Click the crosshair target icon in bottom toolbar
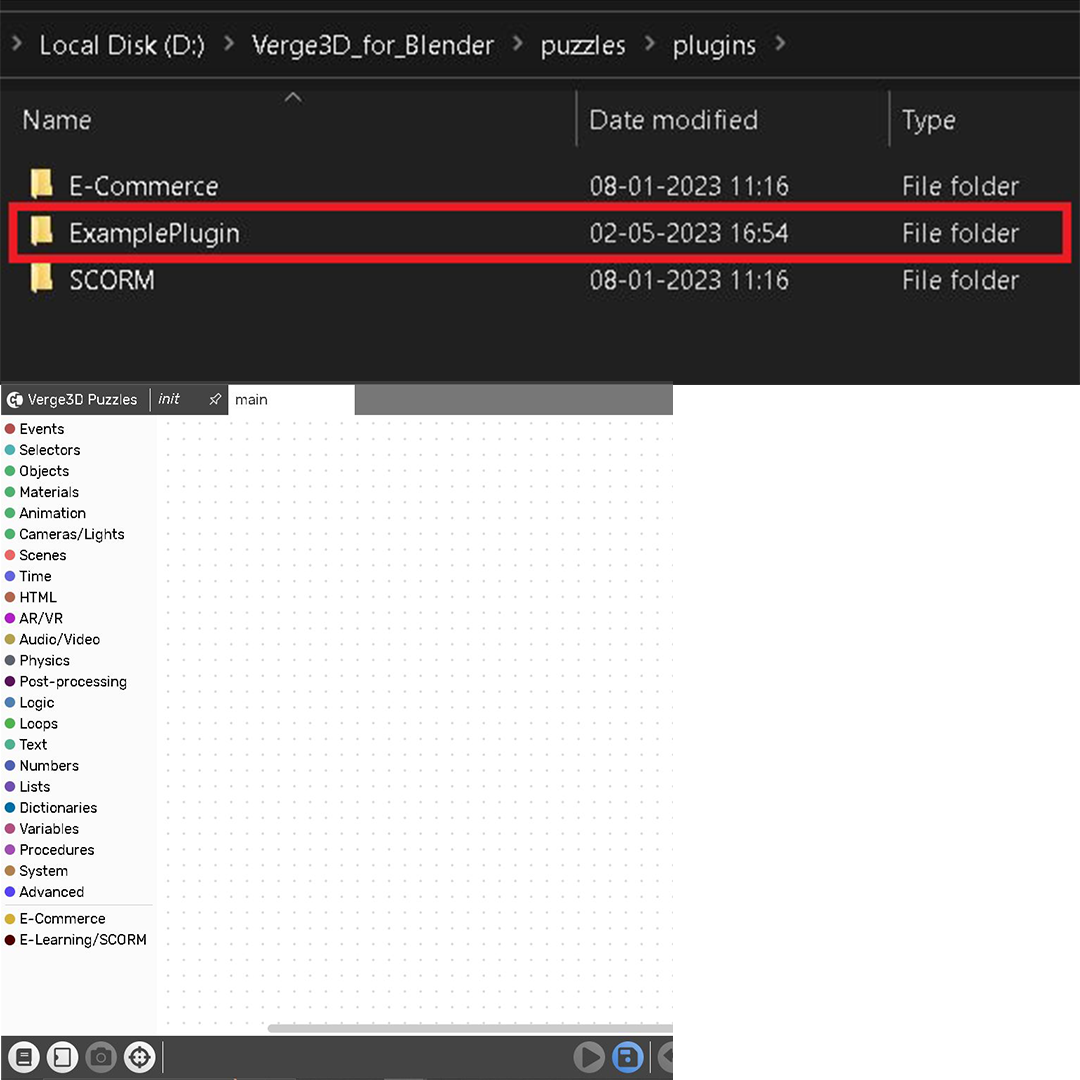The width and height of the screenshot is (1080, 1080). click(140, 1057)
